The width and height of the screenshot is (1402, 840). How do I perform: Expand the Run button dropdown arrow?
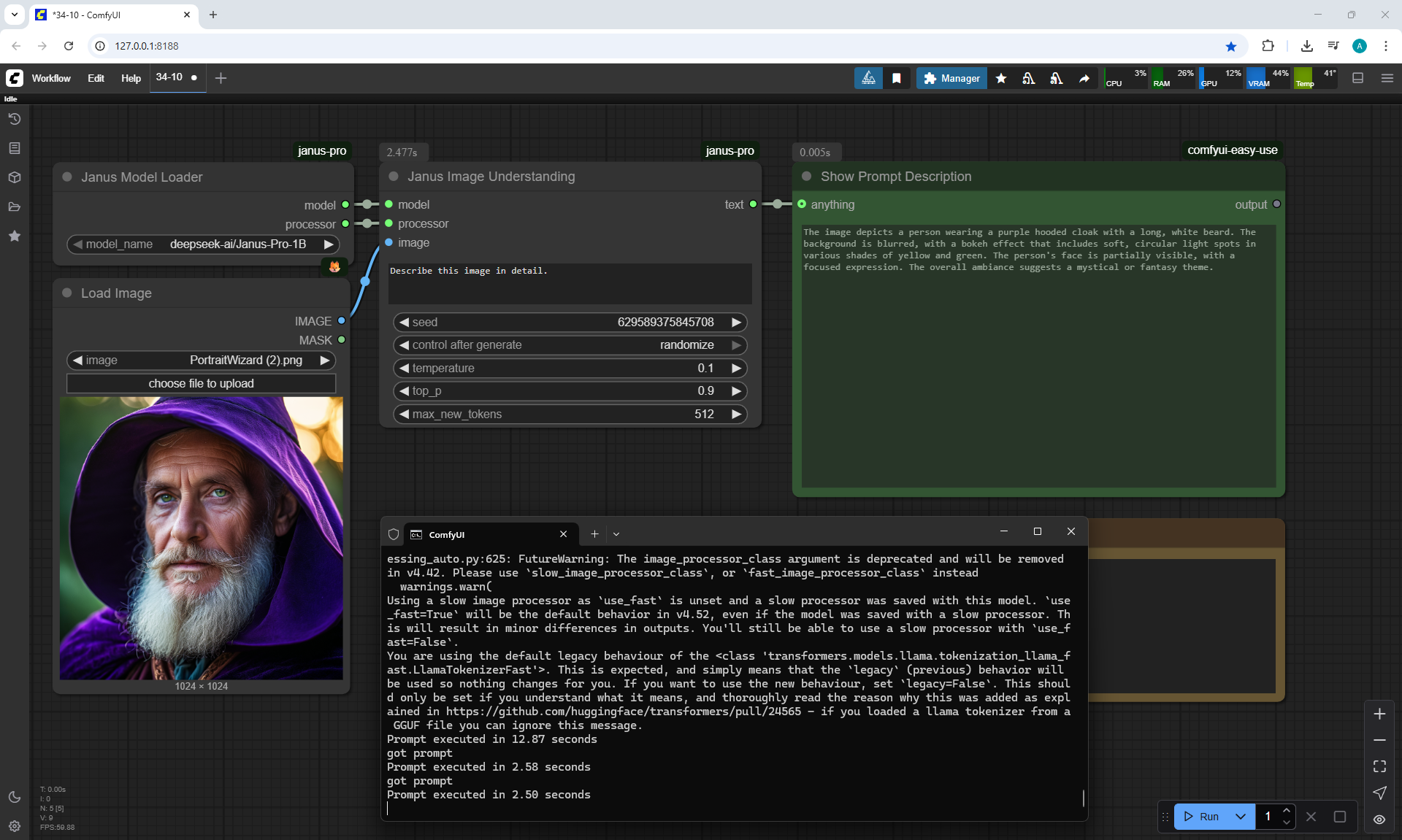click(x=1241, y=817)
